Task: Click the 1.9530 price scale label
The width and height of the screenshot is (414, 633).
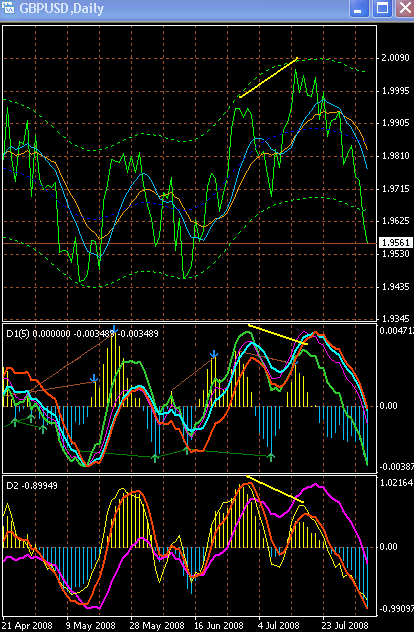Action: point(395,254)
